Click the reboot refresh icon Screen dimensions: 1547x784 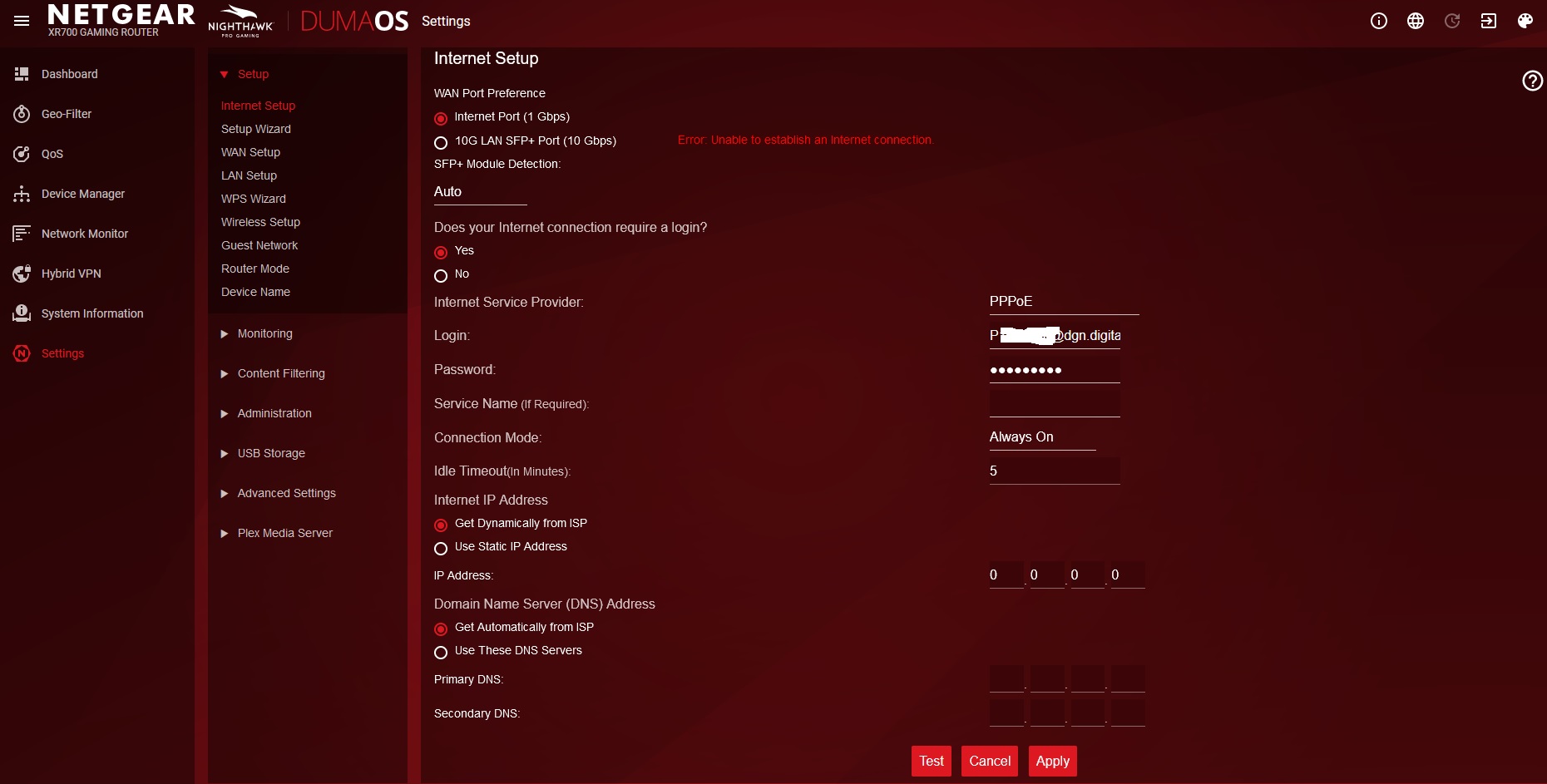1452,21
